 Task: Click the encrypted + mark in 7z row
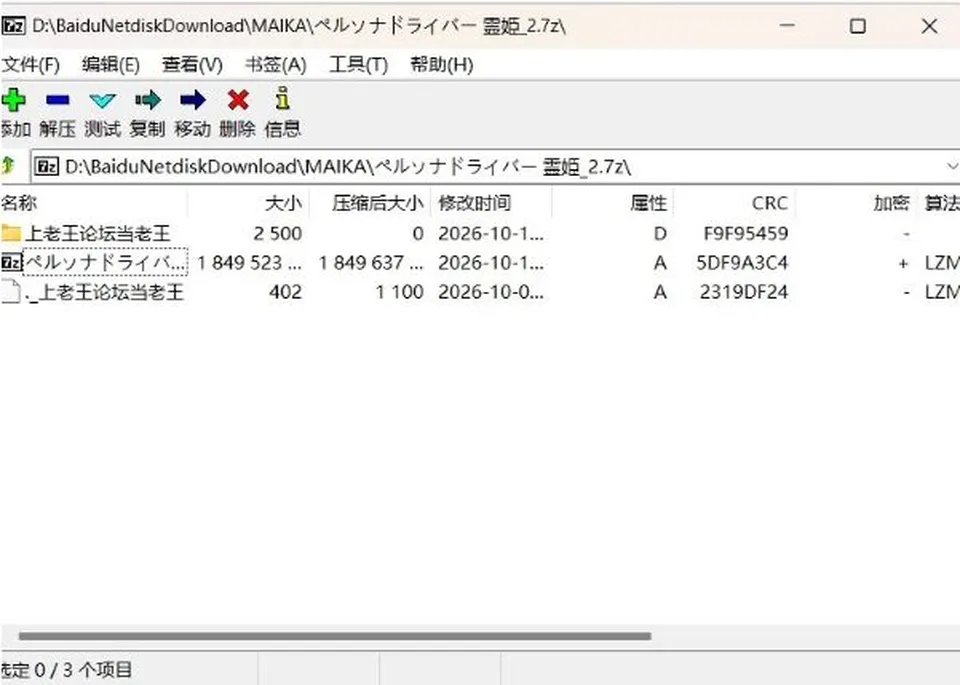point(903,263)
